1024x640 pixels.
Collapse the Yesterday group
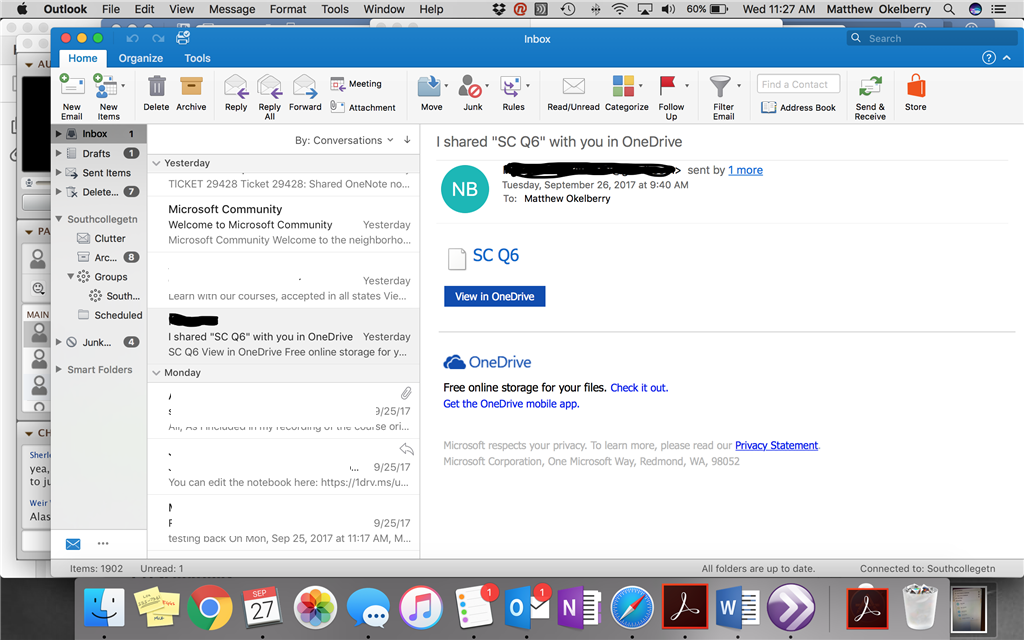156,163
